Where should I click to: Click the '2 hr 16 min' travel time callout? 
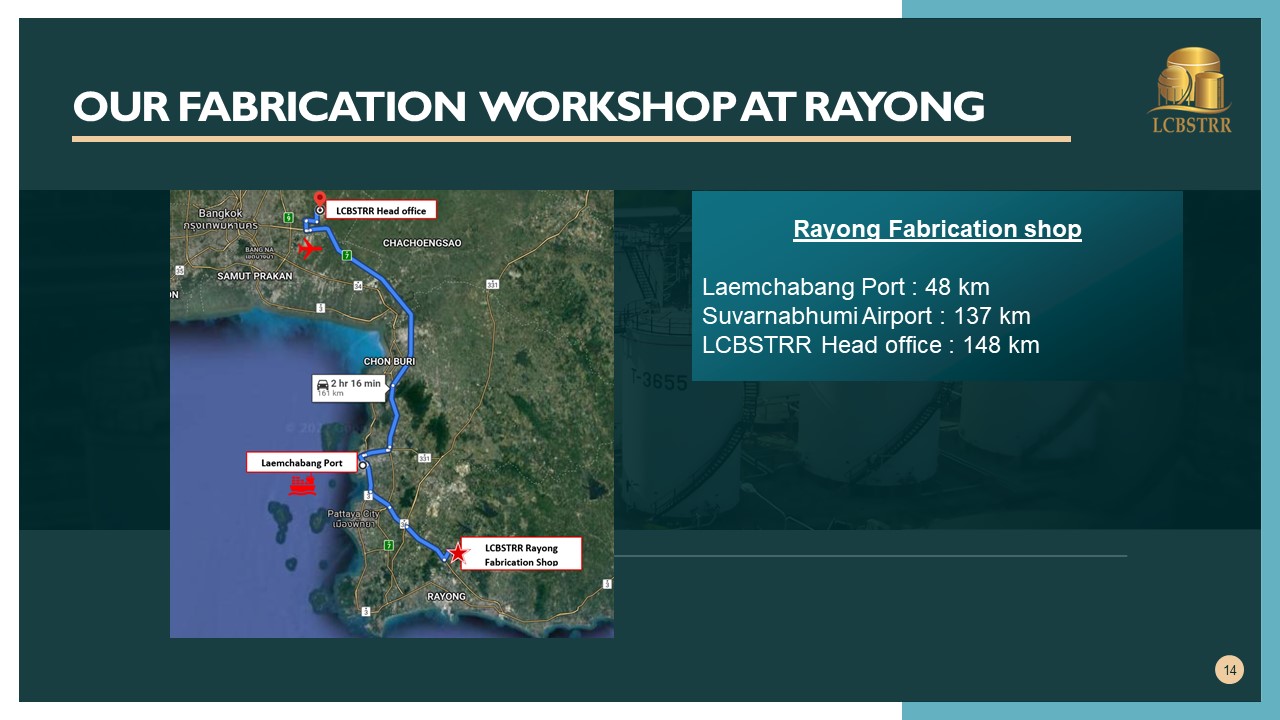coord(347,387)
